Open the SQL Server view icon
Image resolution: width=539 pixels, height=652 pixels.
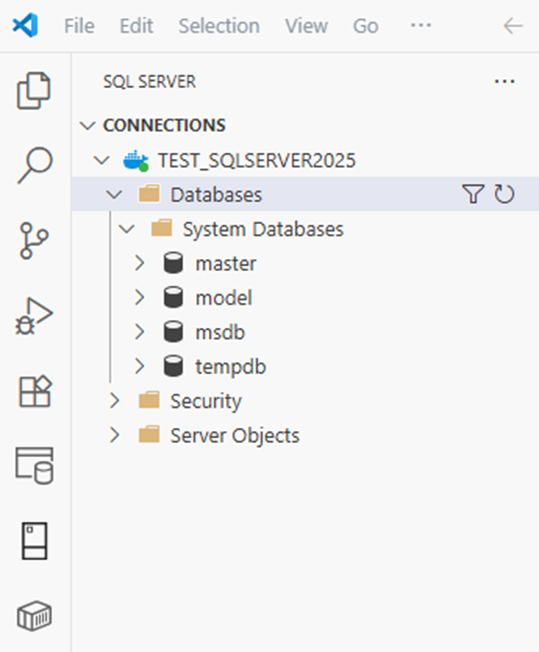35,466
